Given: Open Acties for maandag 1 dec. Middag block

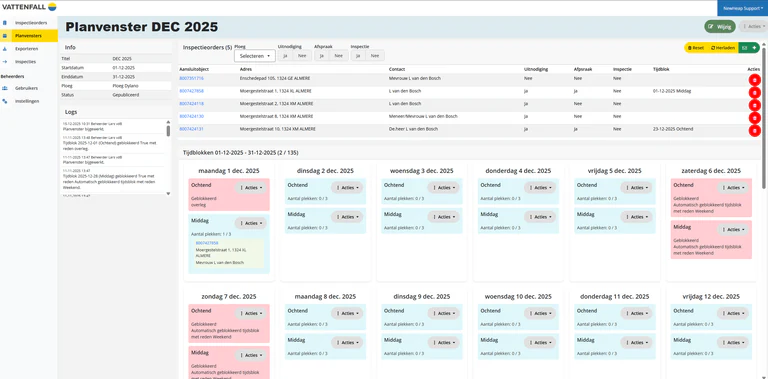Looking at the screenshot, I should pyautogui.click(x=251, y=223).
